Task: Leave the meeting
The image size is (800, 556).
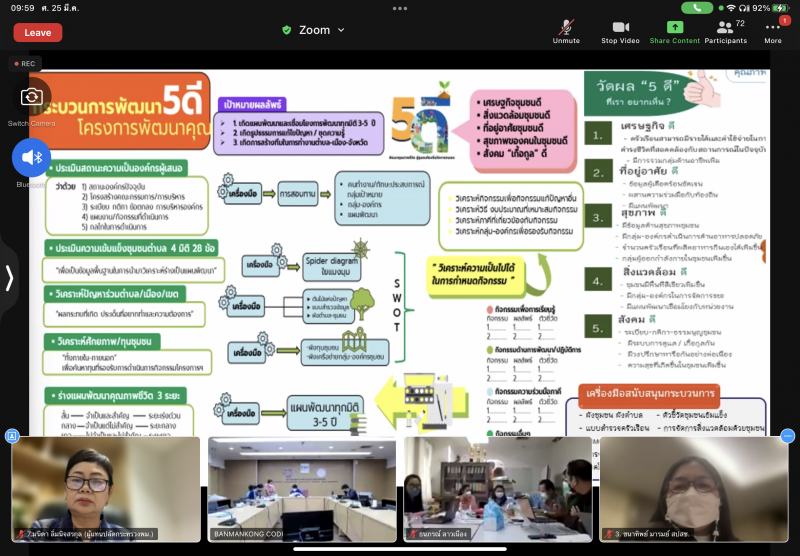Action: [x=38, y=33]
